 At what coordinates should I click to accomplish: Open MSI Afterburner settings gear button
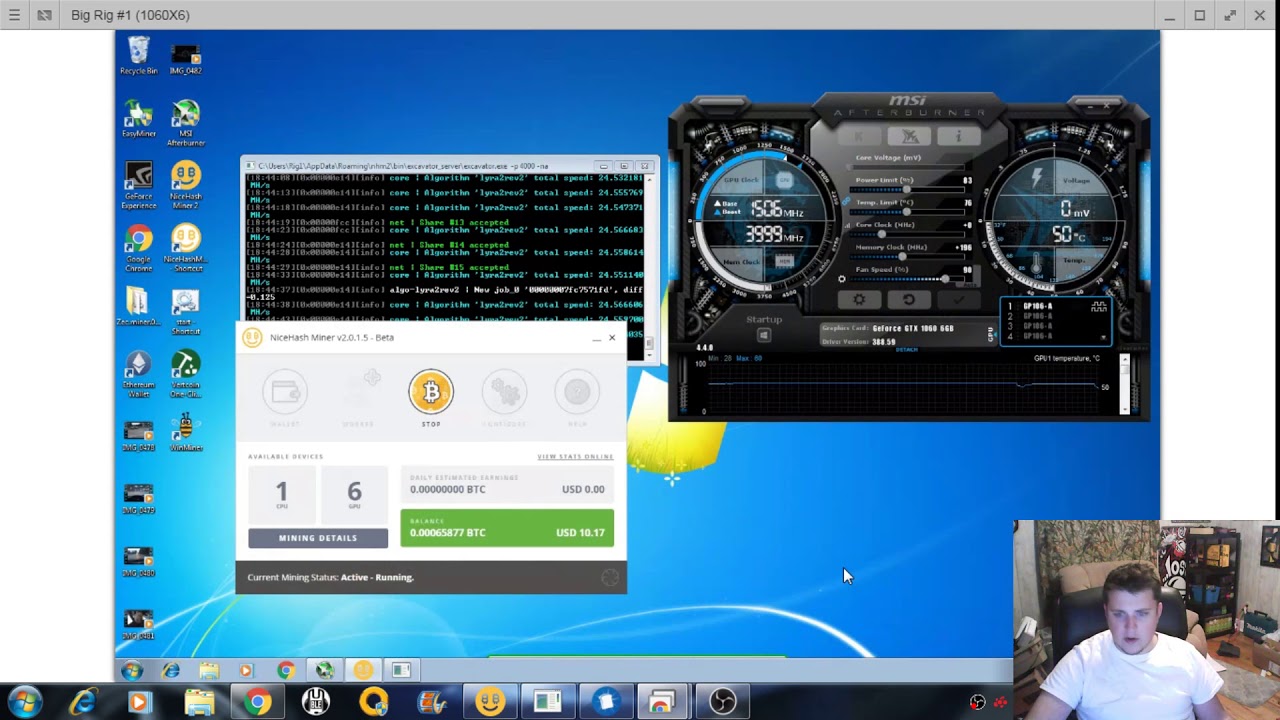pyautogui.click(x=859, y=299)
